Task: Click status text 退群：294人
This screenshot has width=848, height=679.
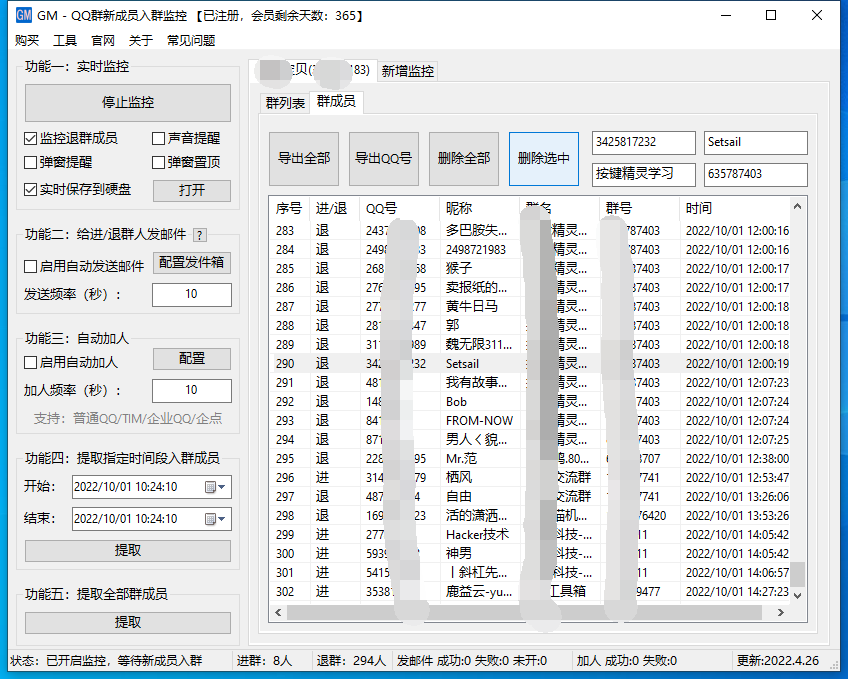Action: tap(351, 661)
